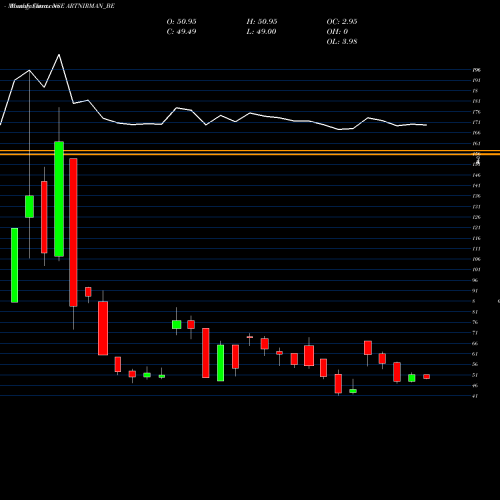This screenshot has width=500, height=500.
Task: Click the high value H: 50.95
Action: [x=262, y=22]
